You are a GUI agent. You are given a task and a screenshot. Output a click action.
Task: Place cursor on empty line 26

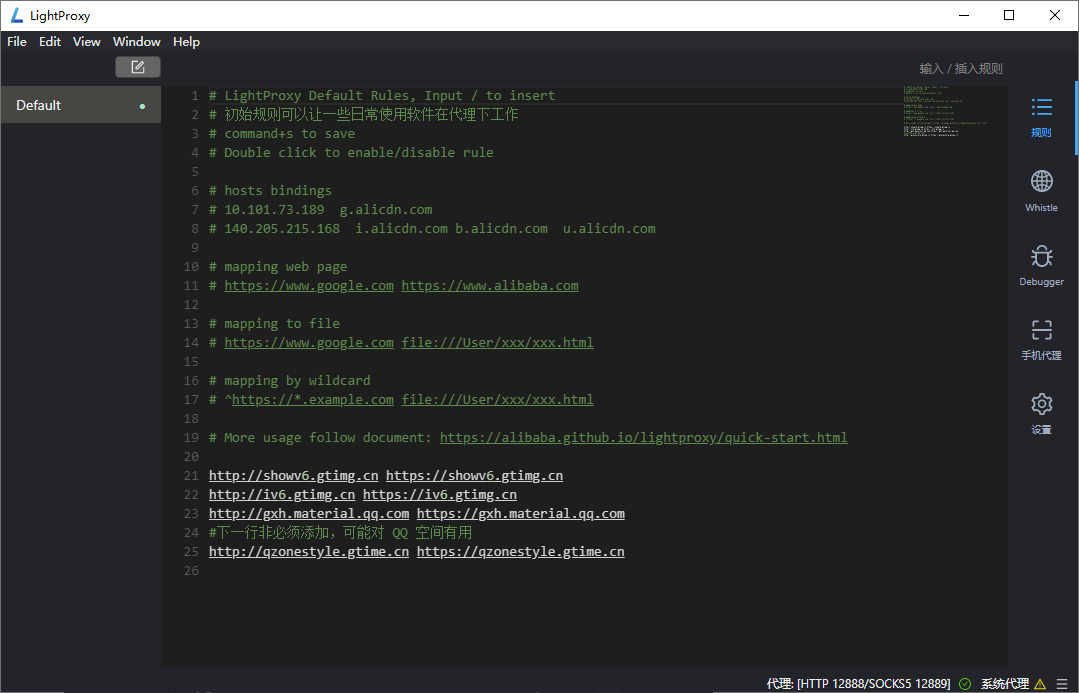pyautogui.click(x=400, y=571)
